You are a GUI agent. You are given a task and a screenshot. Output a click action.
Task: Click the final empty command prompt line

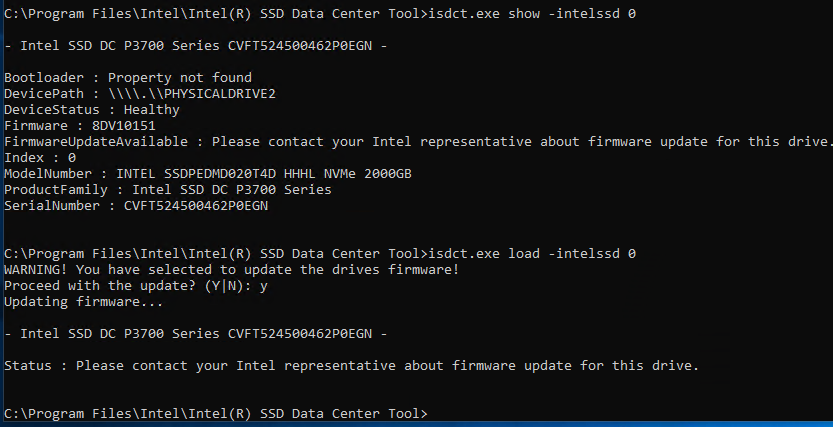(216, 414)
